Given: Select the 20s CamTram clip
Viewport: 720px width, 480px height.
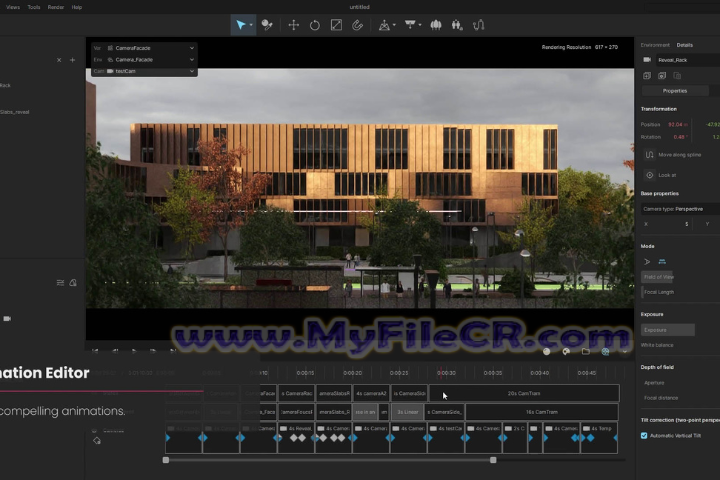Looking at the screenshot, I should [524, 394].
